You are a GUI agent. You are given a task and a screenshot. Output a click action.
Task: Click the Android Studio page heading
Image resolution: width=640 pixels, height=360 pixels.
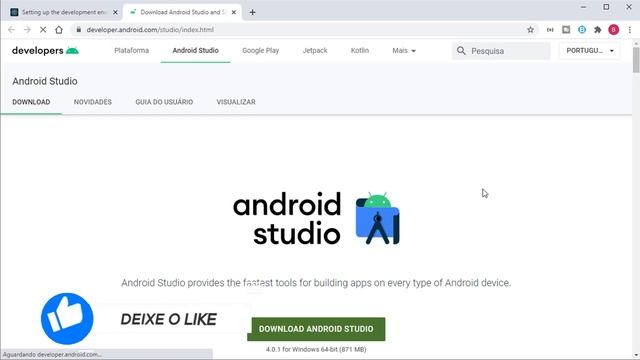(45, 81)
